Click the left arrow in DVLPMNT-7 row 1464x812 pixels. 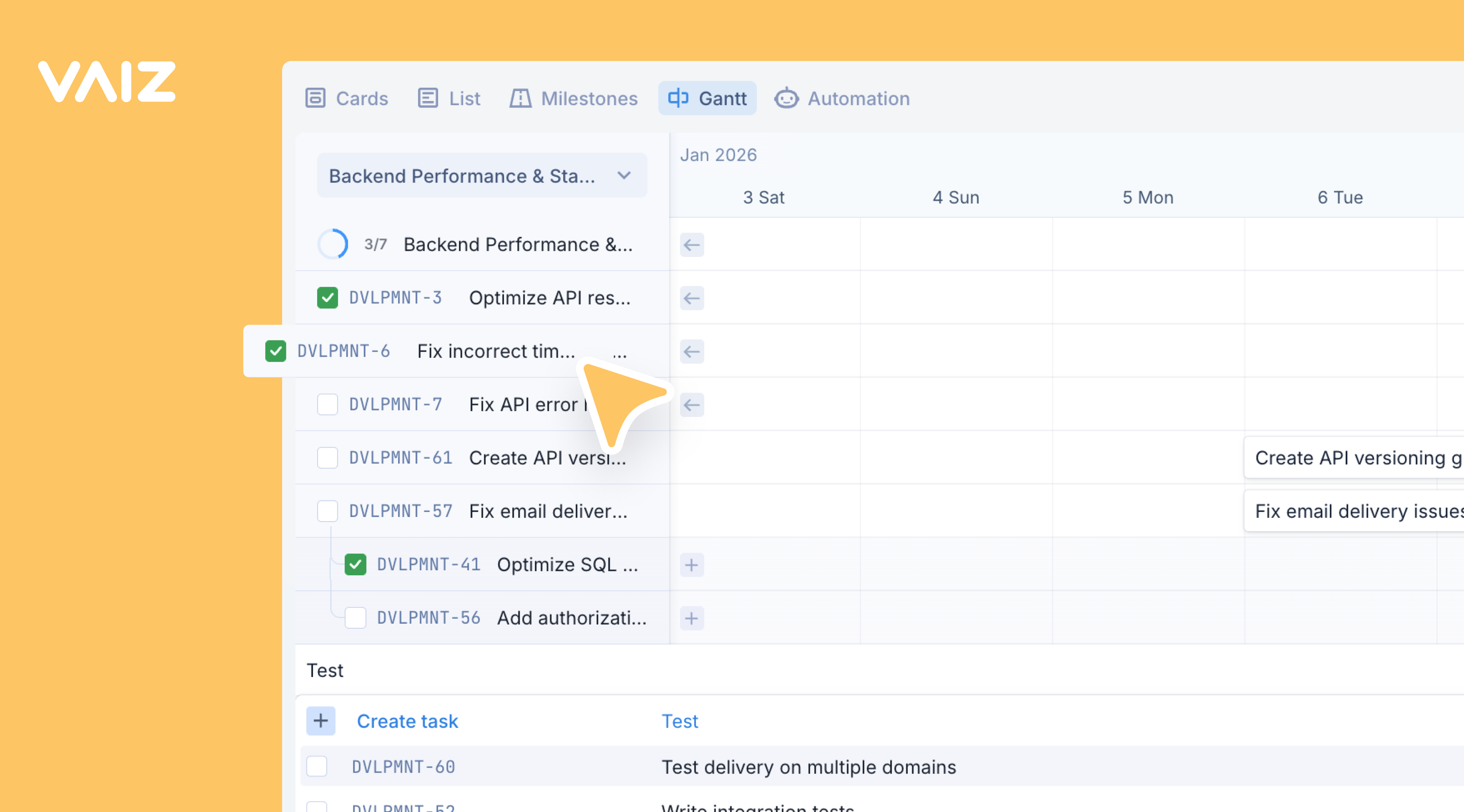692,405
